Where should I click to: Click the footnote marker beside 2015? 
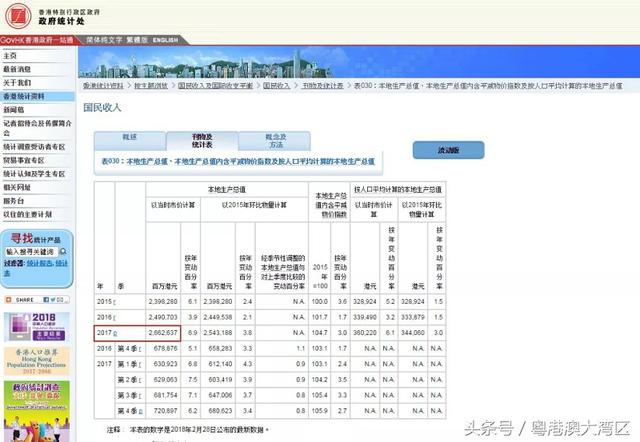115,300
